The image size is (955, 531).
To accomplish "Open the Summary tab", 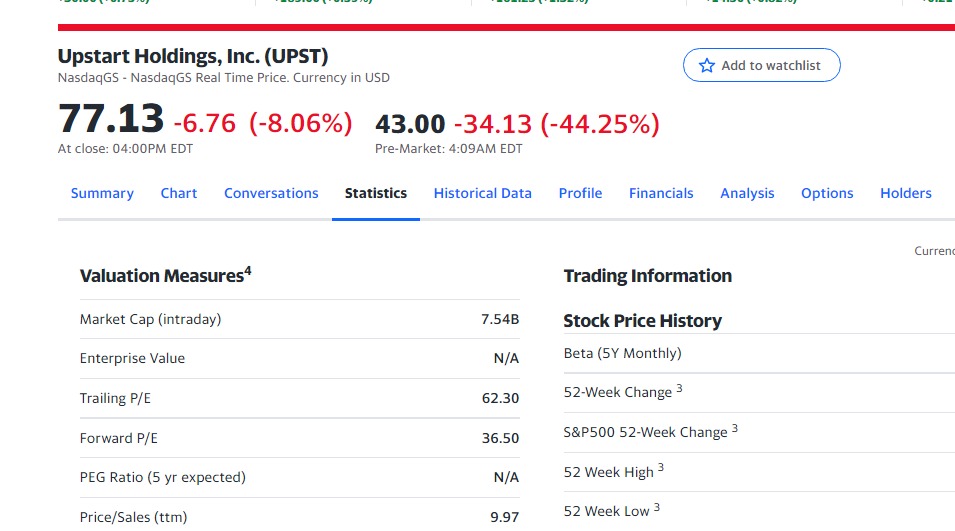I will pyautogui.click(x=102, y=193).
